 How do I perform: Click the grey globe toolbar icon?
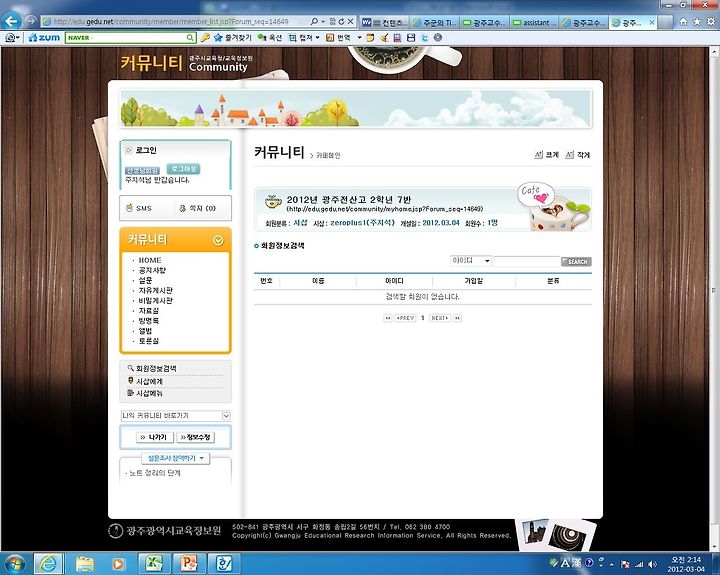[438, 38]
